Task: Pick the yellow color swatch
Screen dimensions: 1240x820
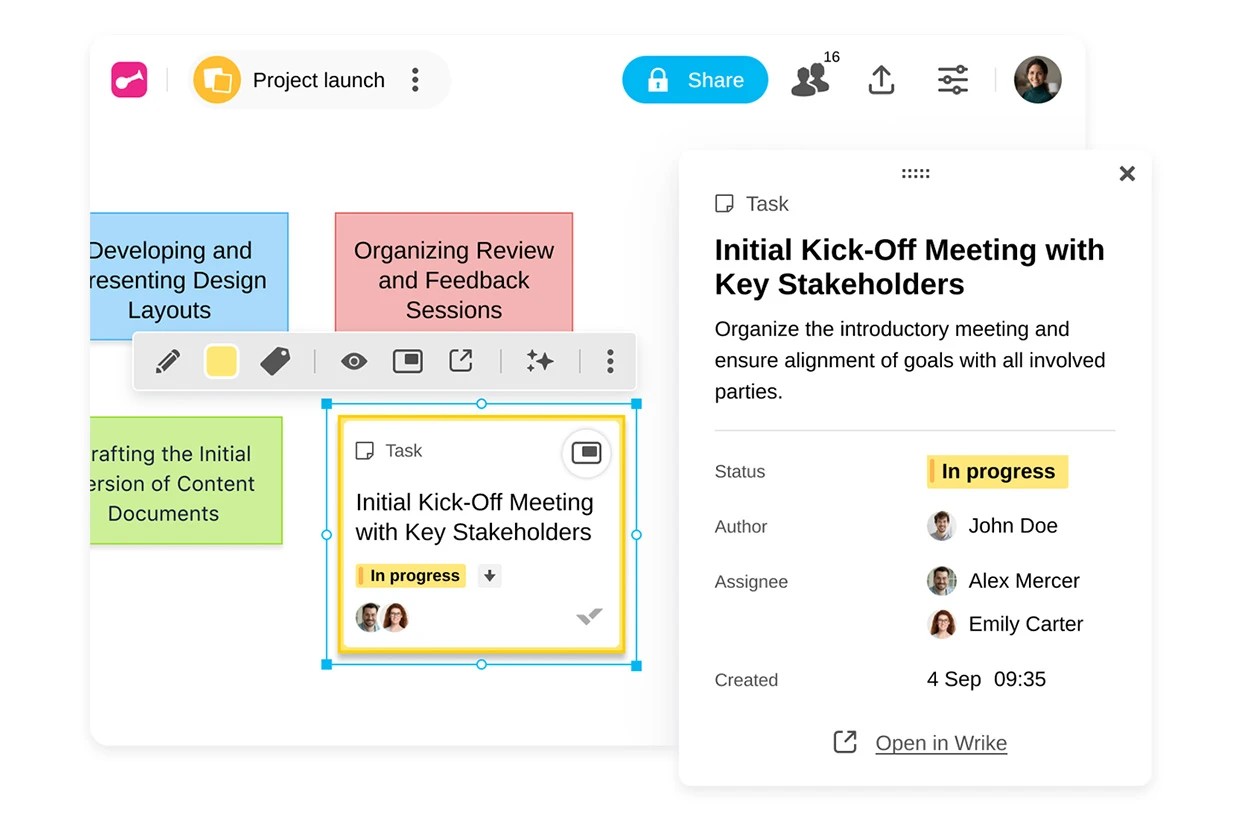Action: click(x=221, y=361)
